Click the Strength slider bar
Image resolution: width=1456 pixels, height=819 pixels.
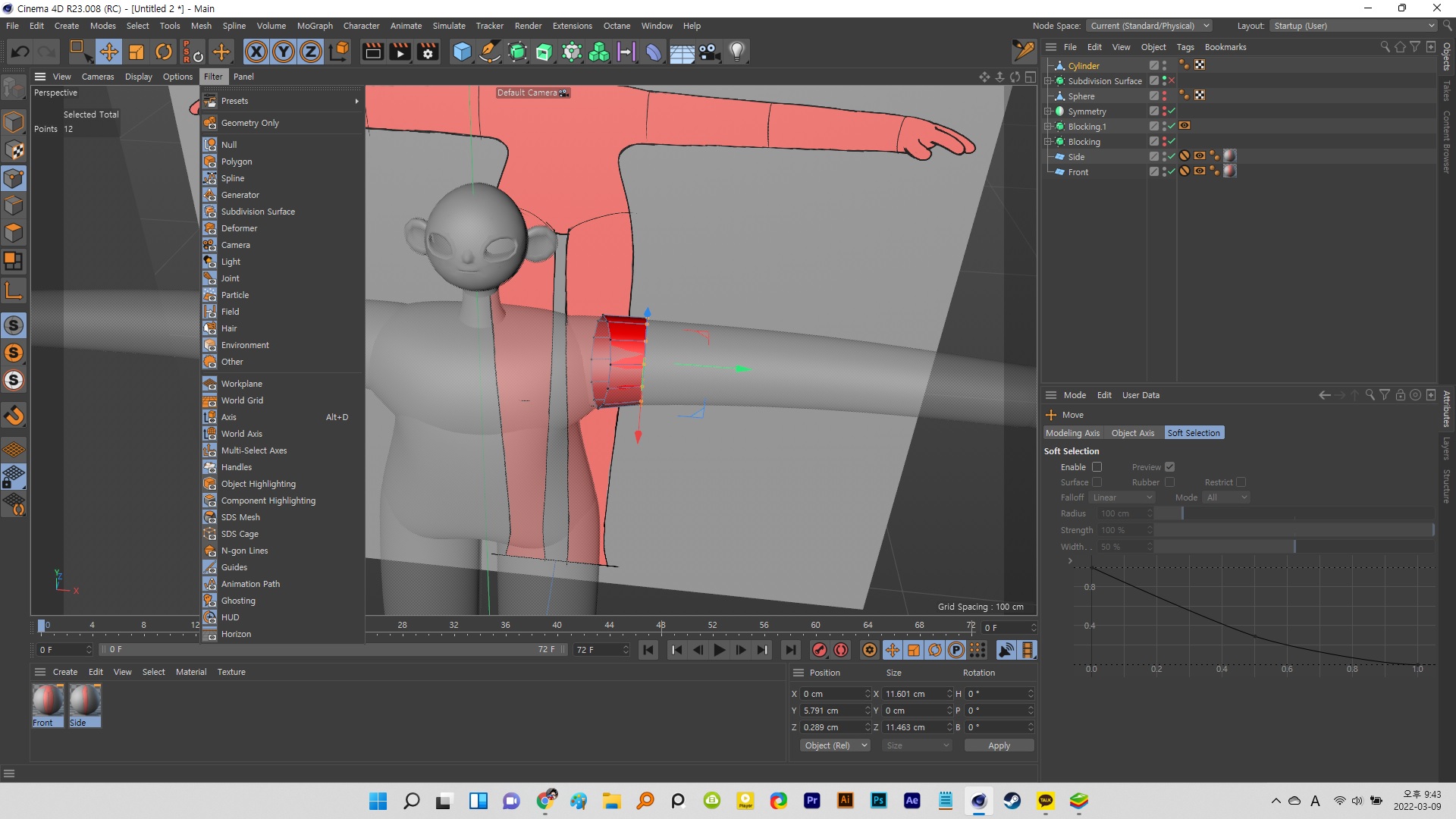click(1294, 530)
